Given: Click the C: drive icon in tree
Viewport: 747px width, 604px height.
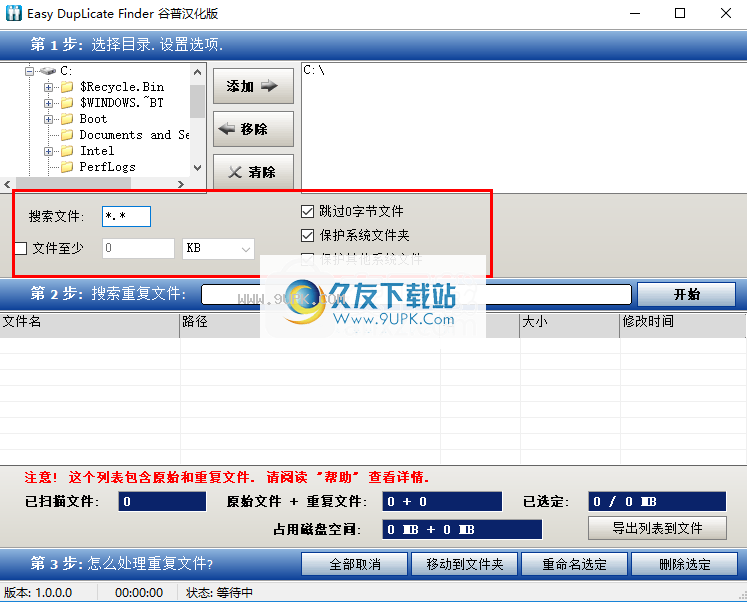Looking at the screenshot, I should (x=48, y=71).
